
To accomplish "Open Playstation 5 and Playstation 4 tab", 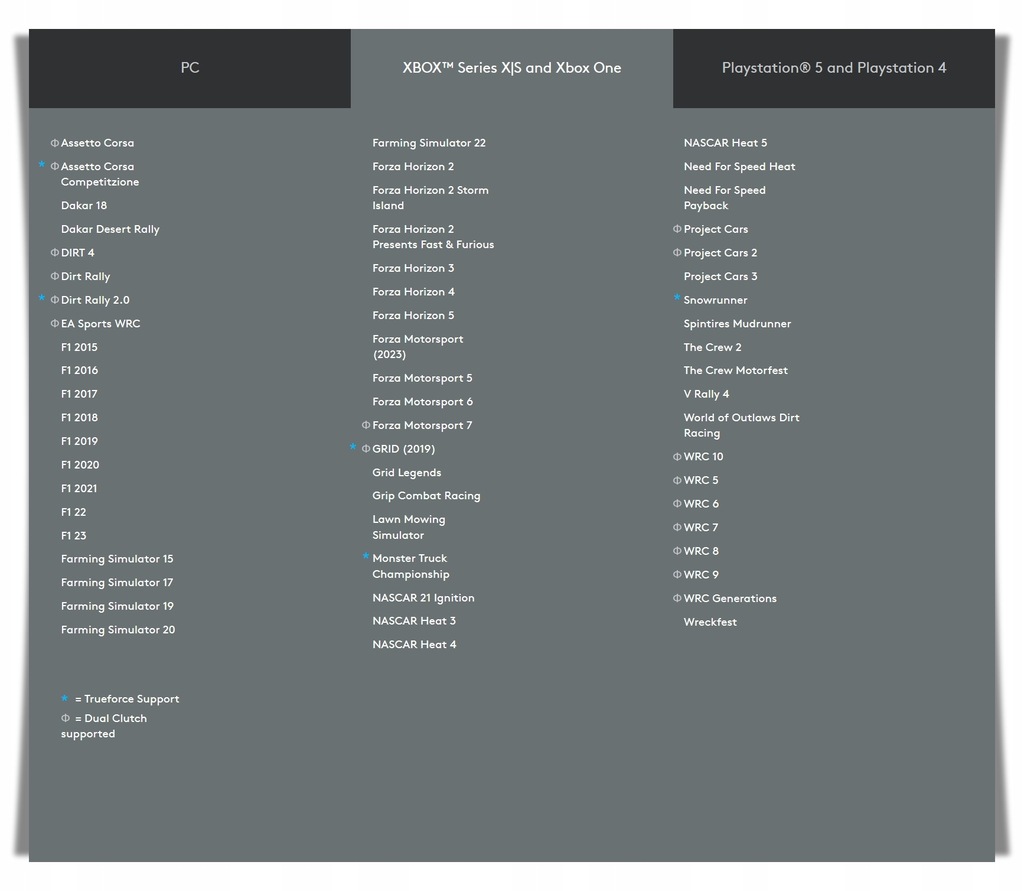I will point(833,68).
